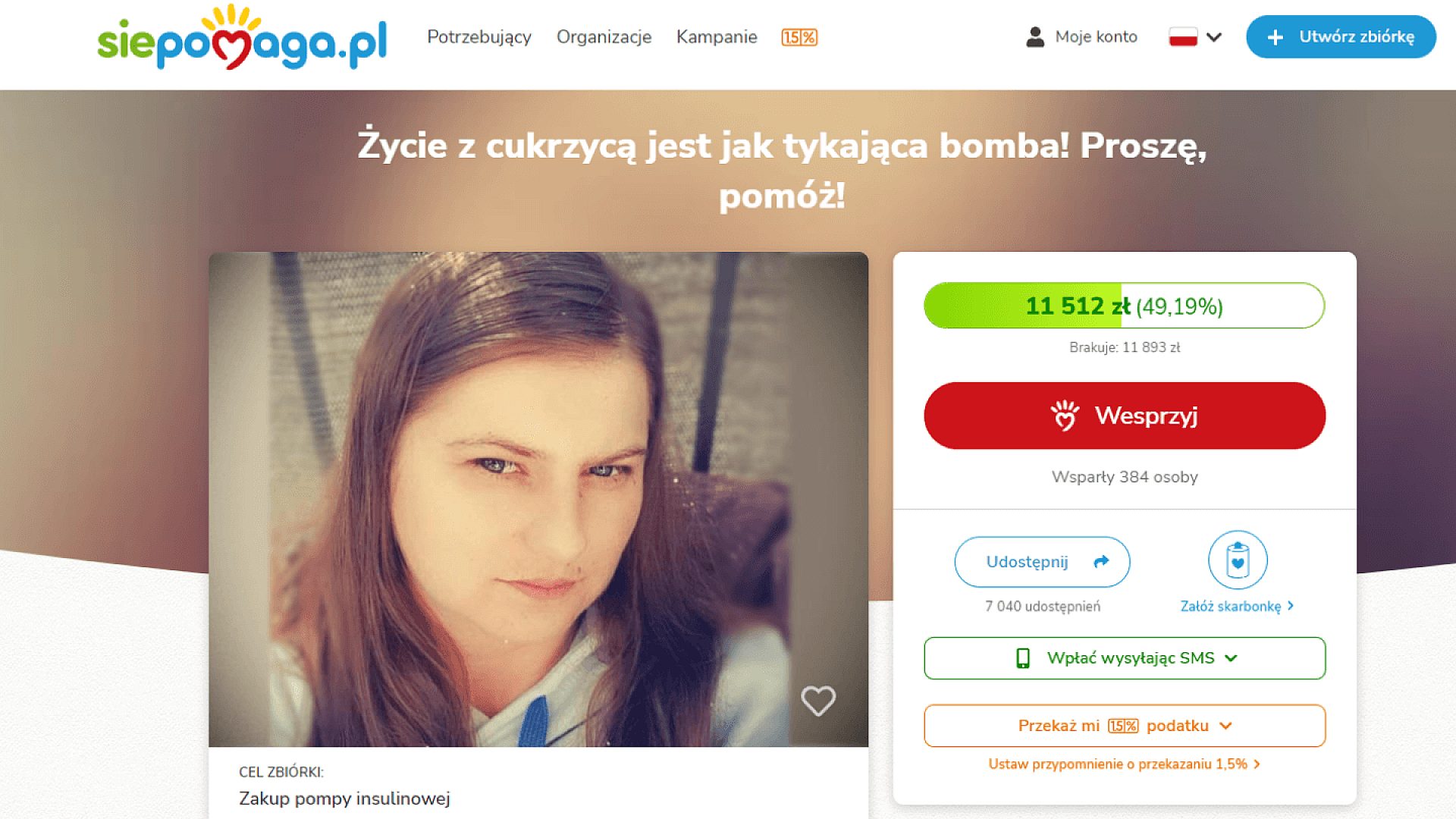
Task: Go to Kampanie in the navigation
Action: 717,37
